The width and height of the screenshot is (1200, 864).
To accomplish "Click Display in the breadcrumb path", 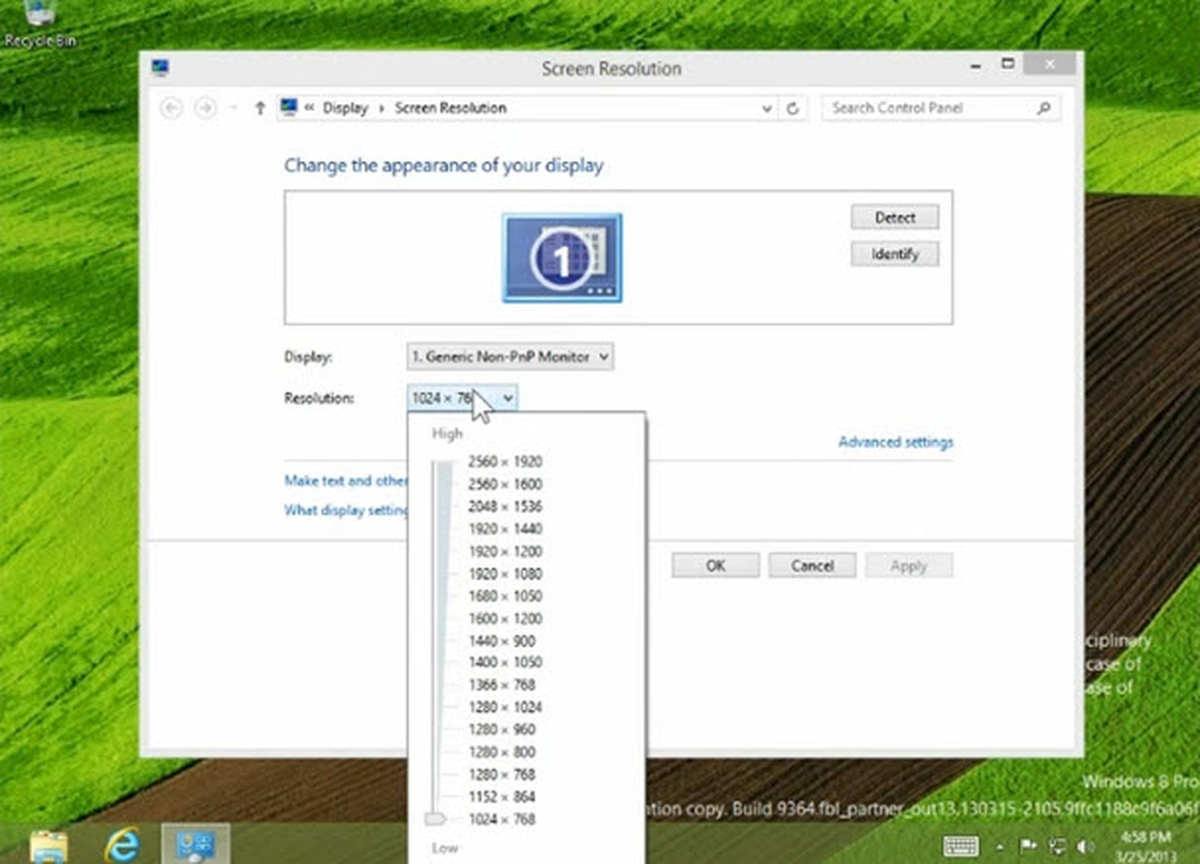I will [346, 108].
